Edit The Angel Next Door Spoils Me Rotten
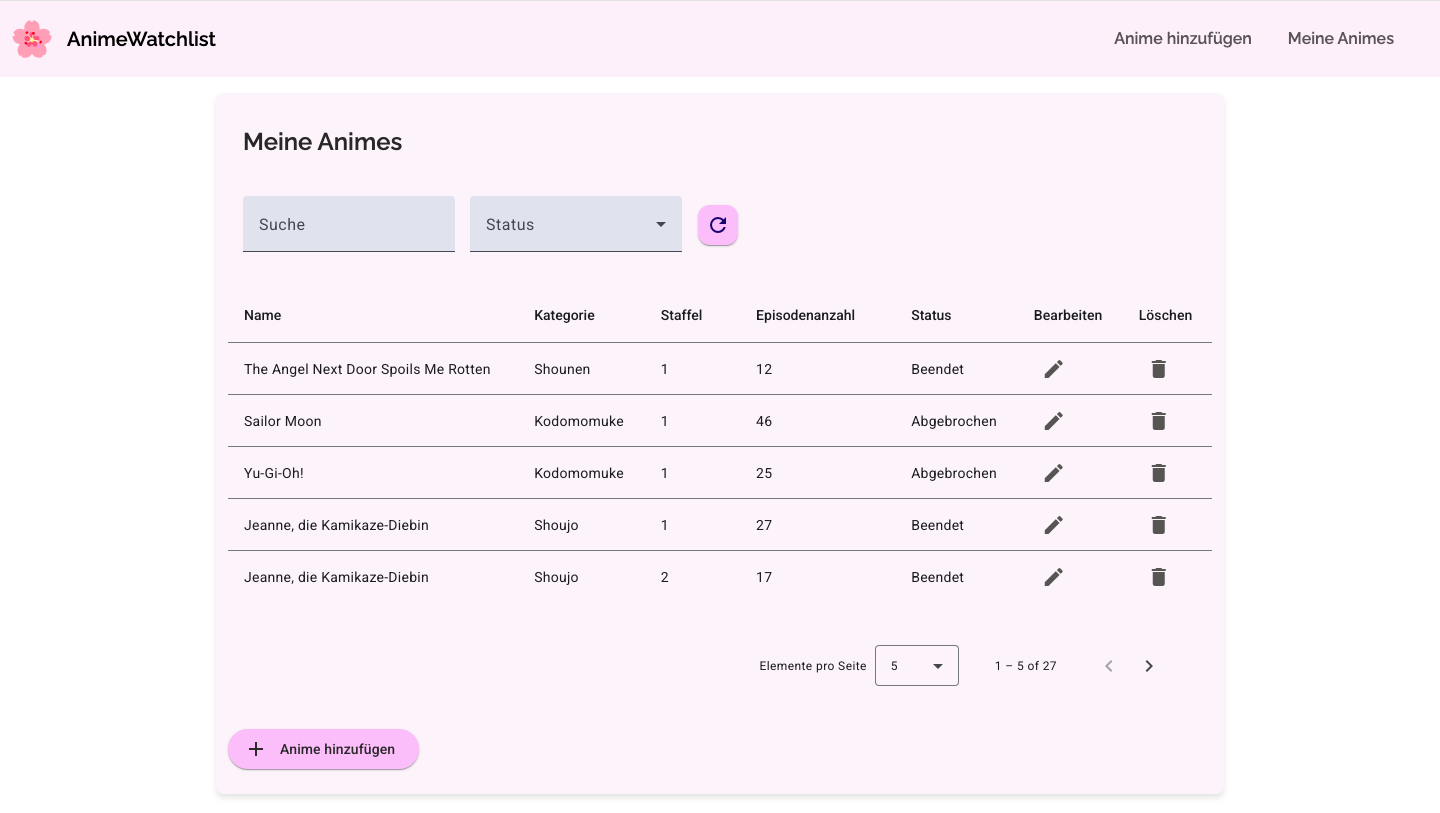Viewport: 1440px width, 813px height. pyautogui.click(x=1053, y=369)
